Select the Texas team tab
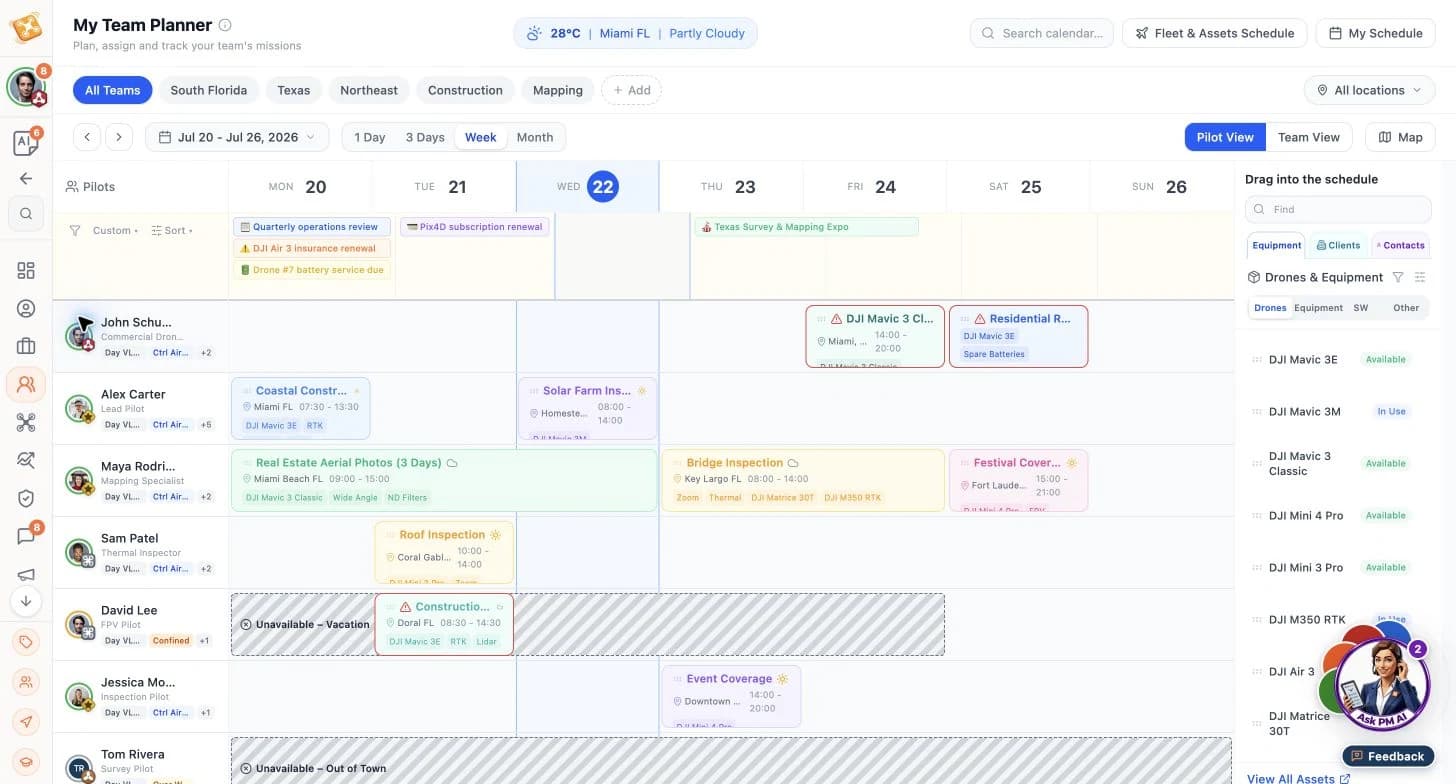Viewport: 1456px width, 784px height. pos(293,90)
